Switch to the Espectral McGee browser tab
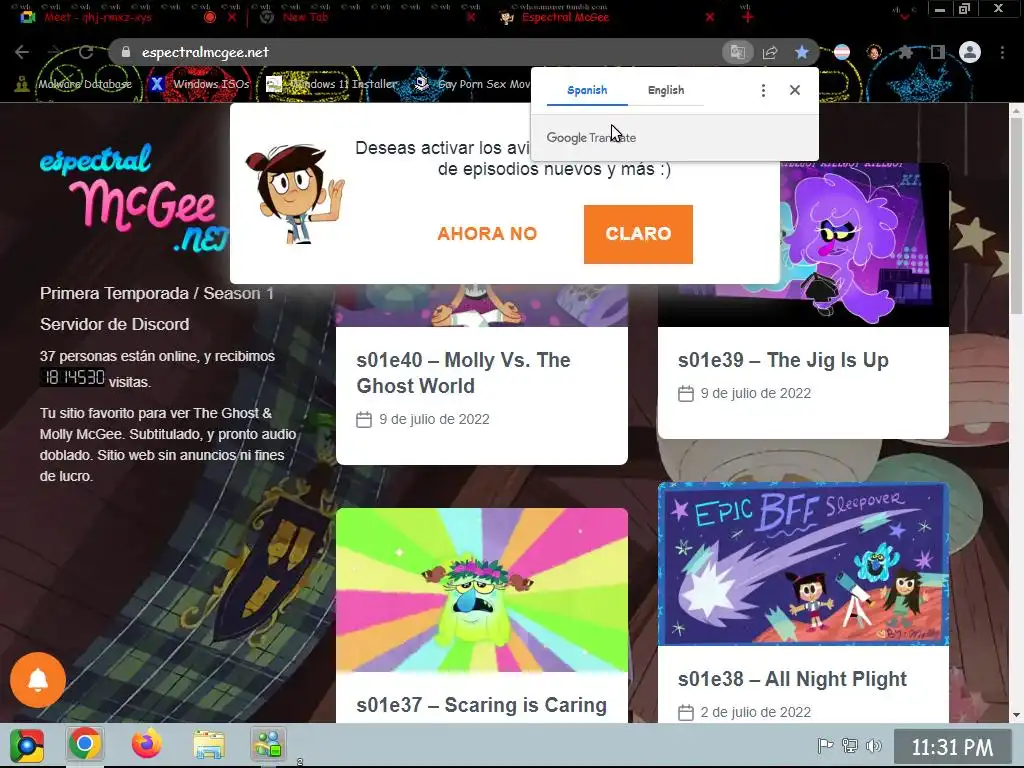The image size is (1024, 768). (566, 17)
